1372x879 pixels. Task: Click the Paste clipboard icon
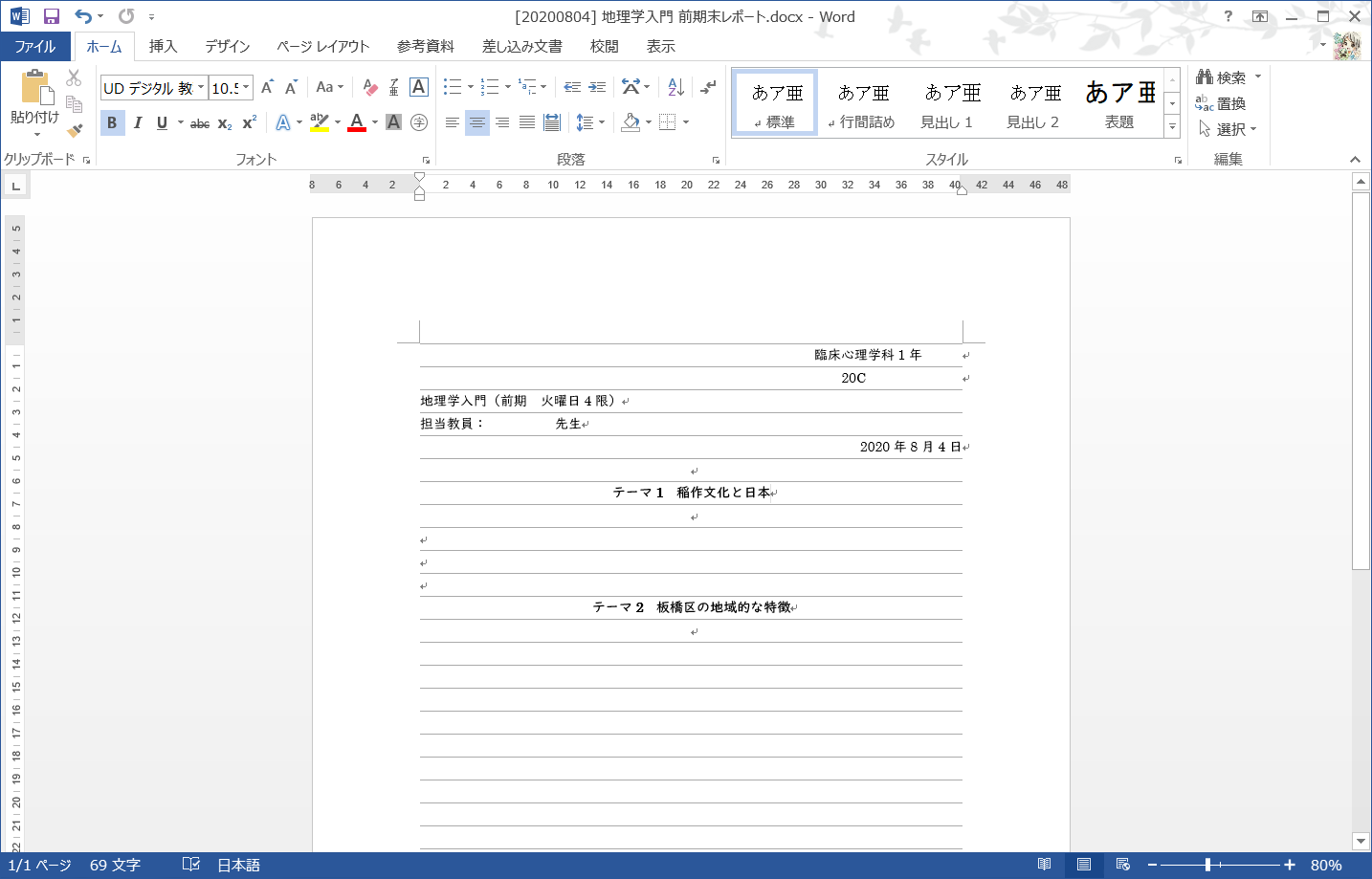(36, 88)
